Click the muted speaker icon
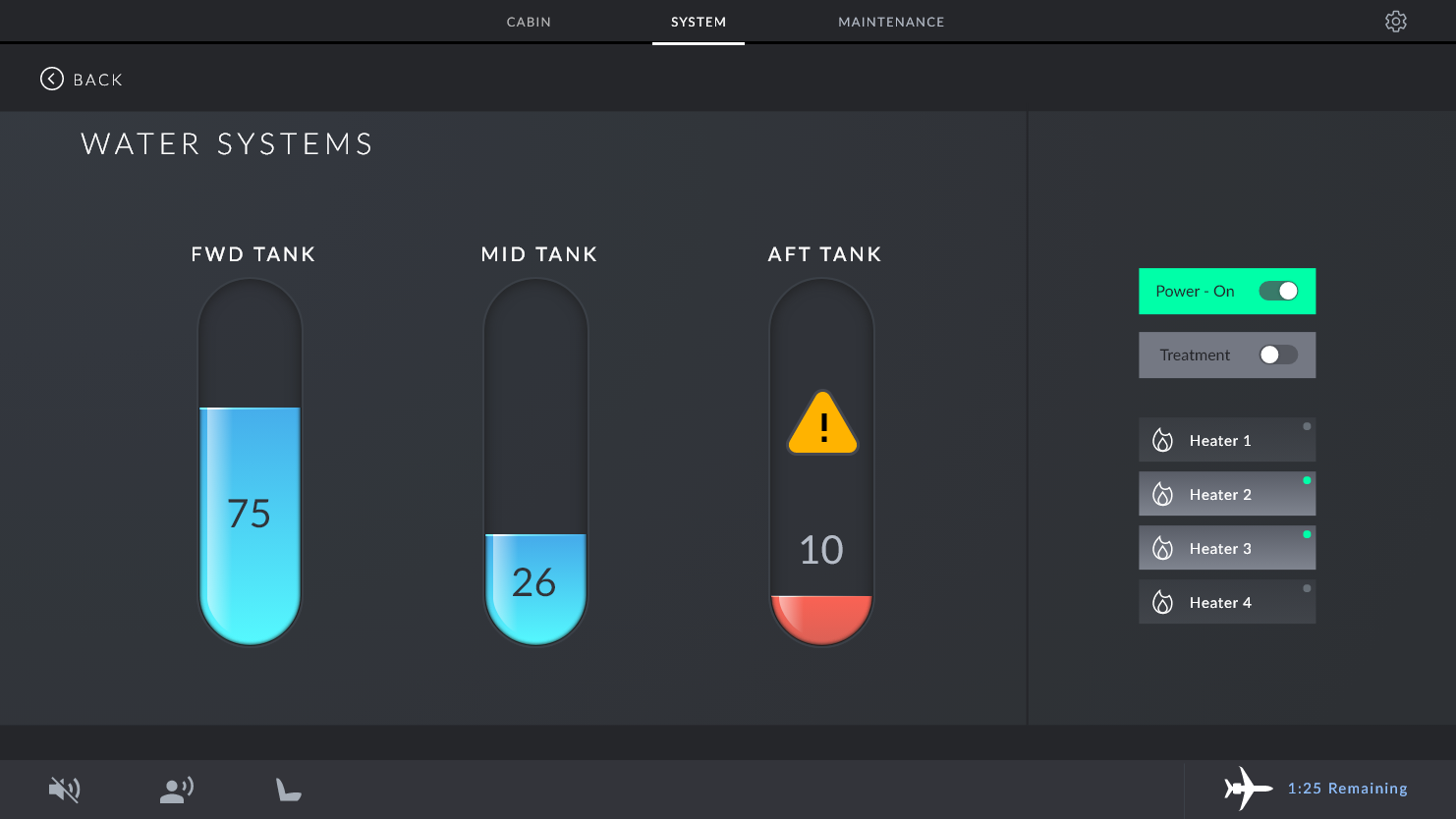The height and width of the screenshot is (819, 1456). pos(64,789)
